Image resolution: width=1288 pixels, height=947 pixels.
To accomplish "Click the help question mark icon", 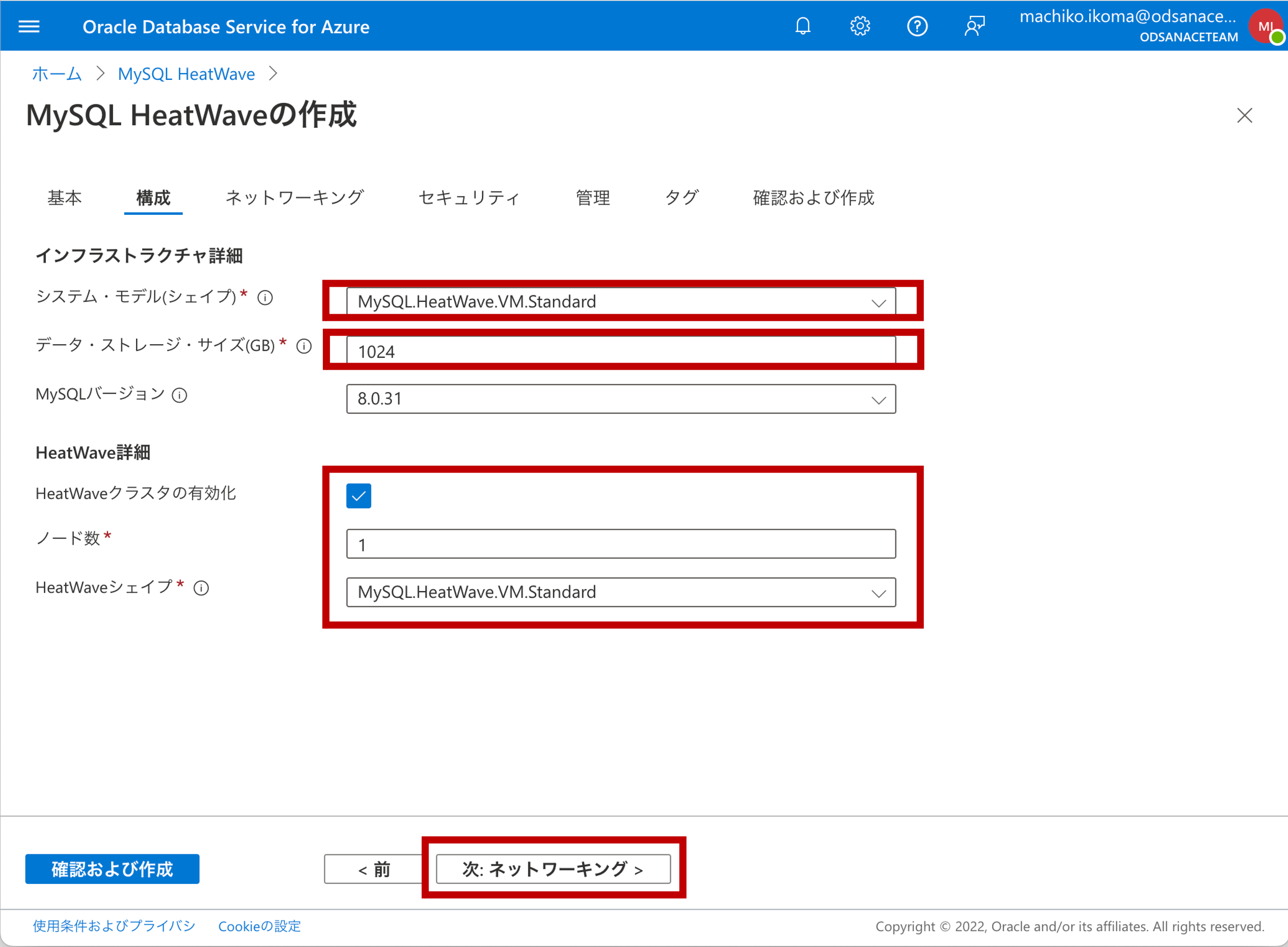I will pyautogui.click(x=917, y=26).
